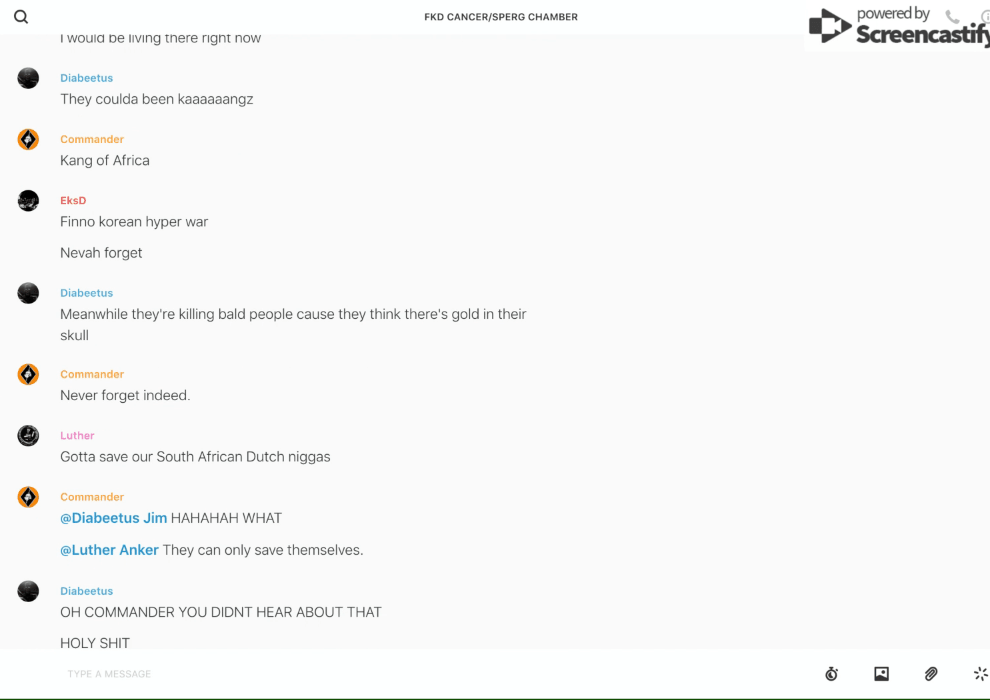Screen dimensions: 990x700
Task: Attach a picture using image icon
Action: click(x=881, y=674)
